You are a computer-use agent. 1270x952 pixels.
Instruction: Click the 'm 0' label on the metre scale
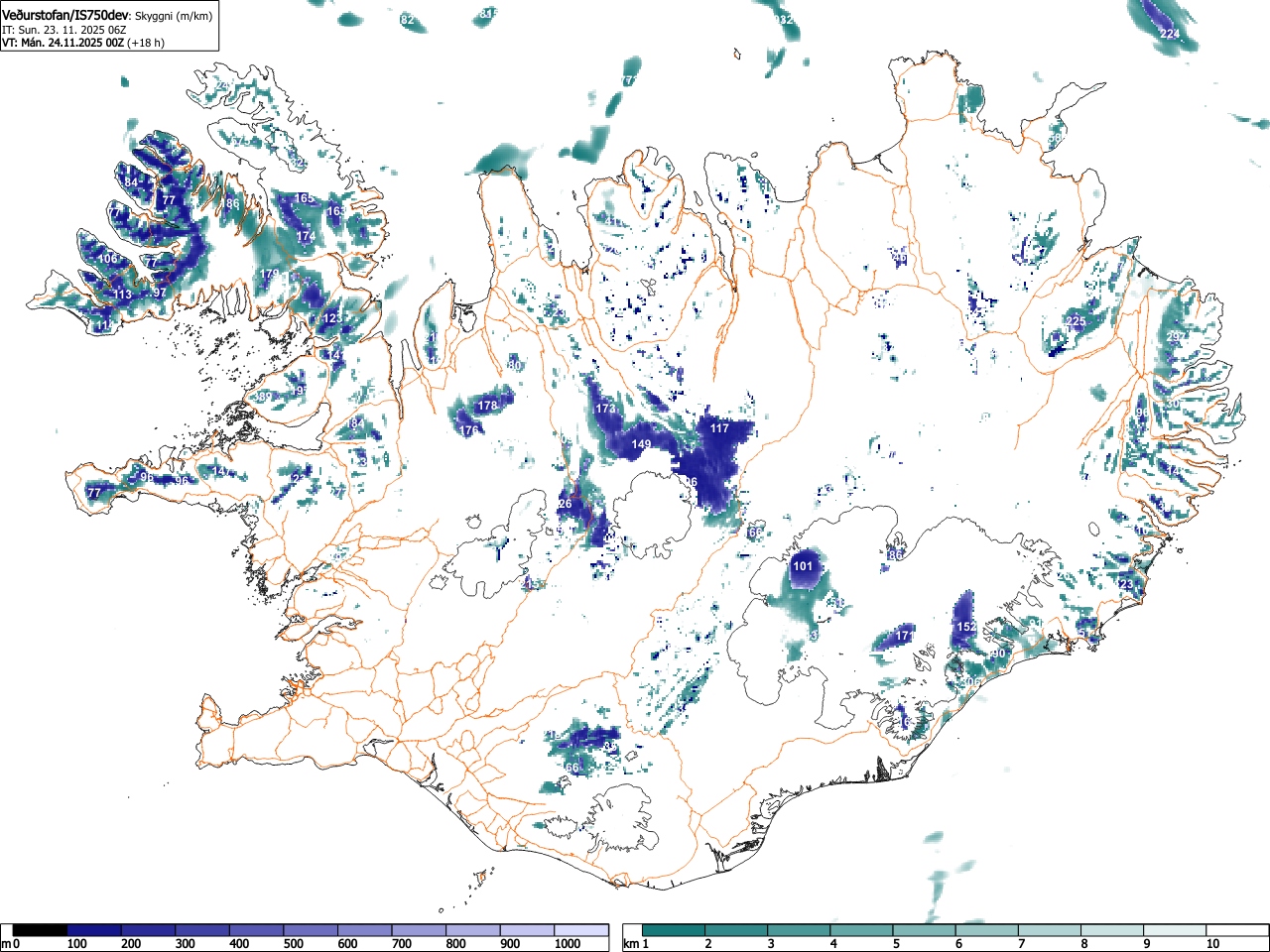(x=11, y=944)
